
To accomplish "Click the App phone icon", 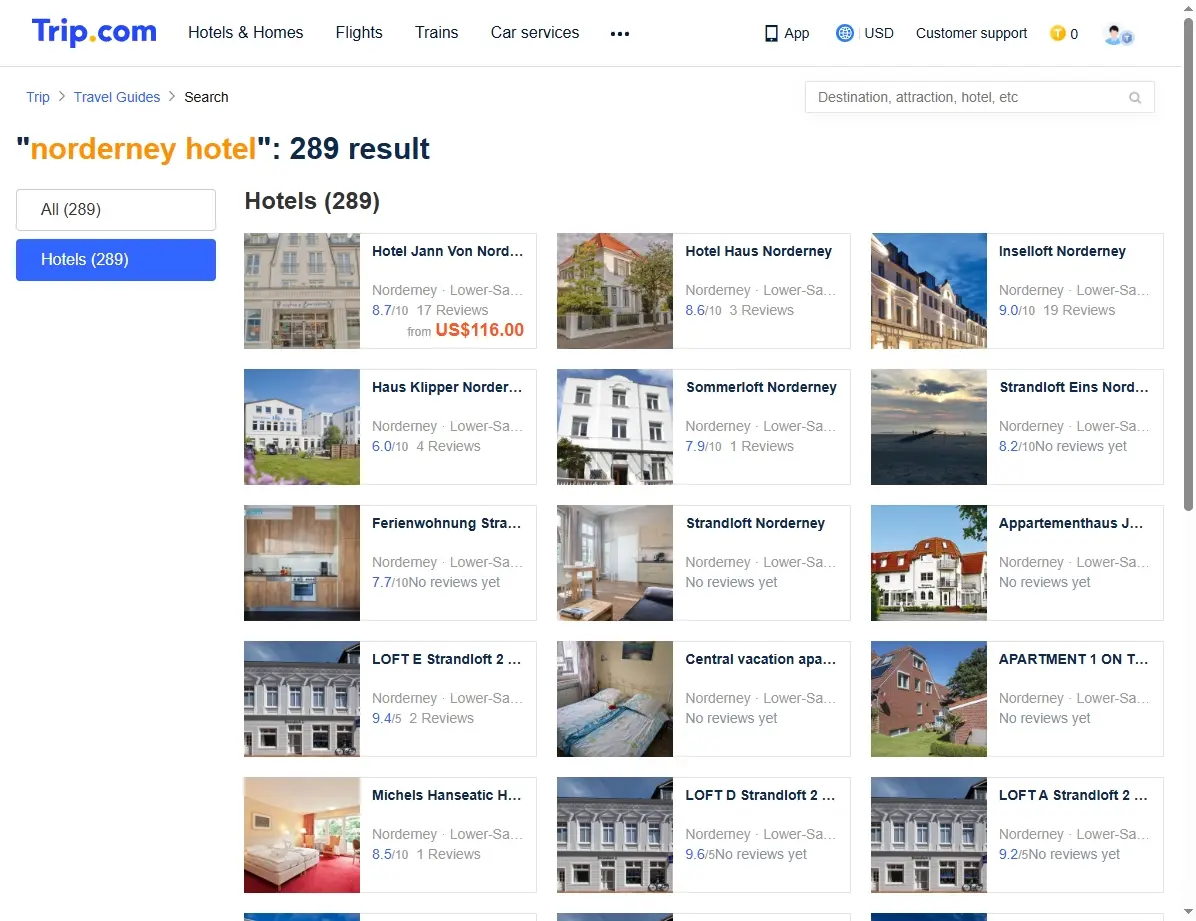I will click(x=771, y=34).
